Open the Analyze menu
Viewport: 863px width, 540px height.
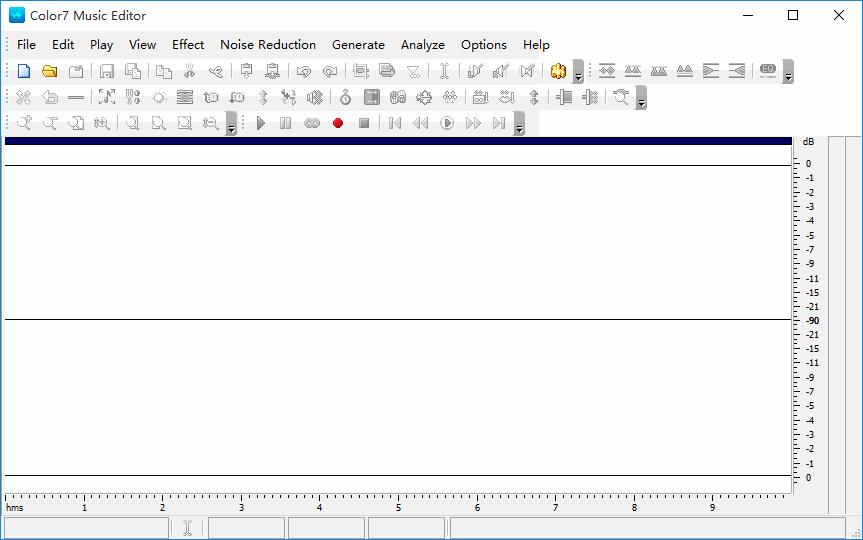click(x=423, y=45)
